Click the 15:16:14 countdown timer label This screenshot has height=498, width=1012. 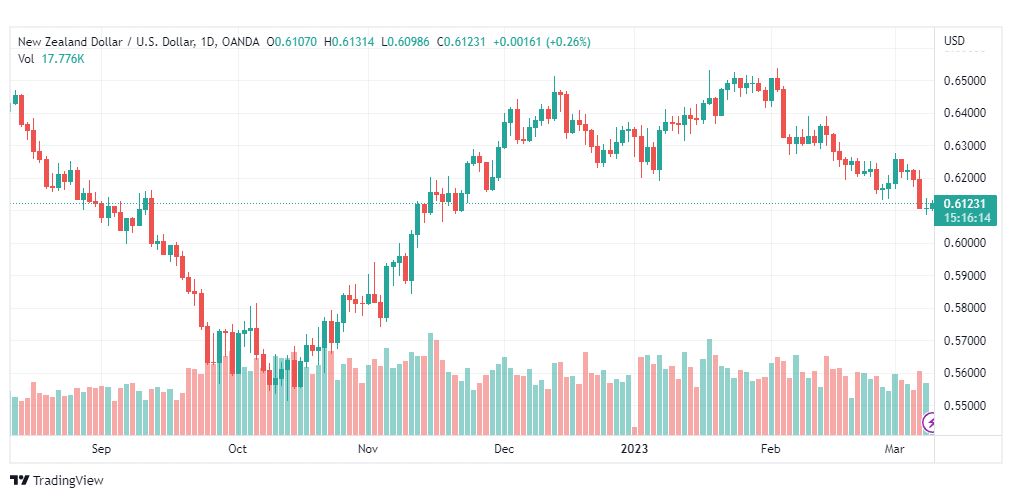967,218
